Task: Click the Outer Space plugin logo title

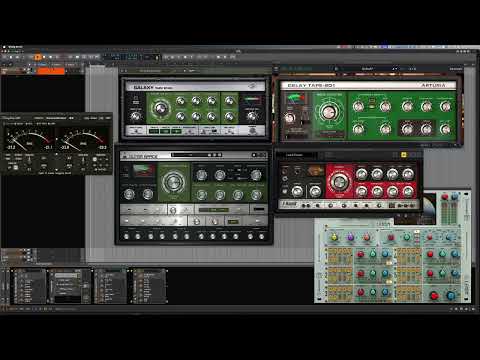Action: point(140,156)
